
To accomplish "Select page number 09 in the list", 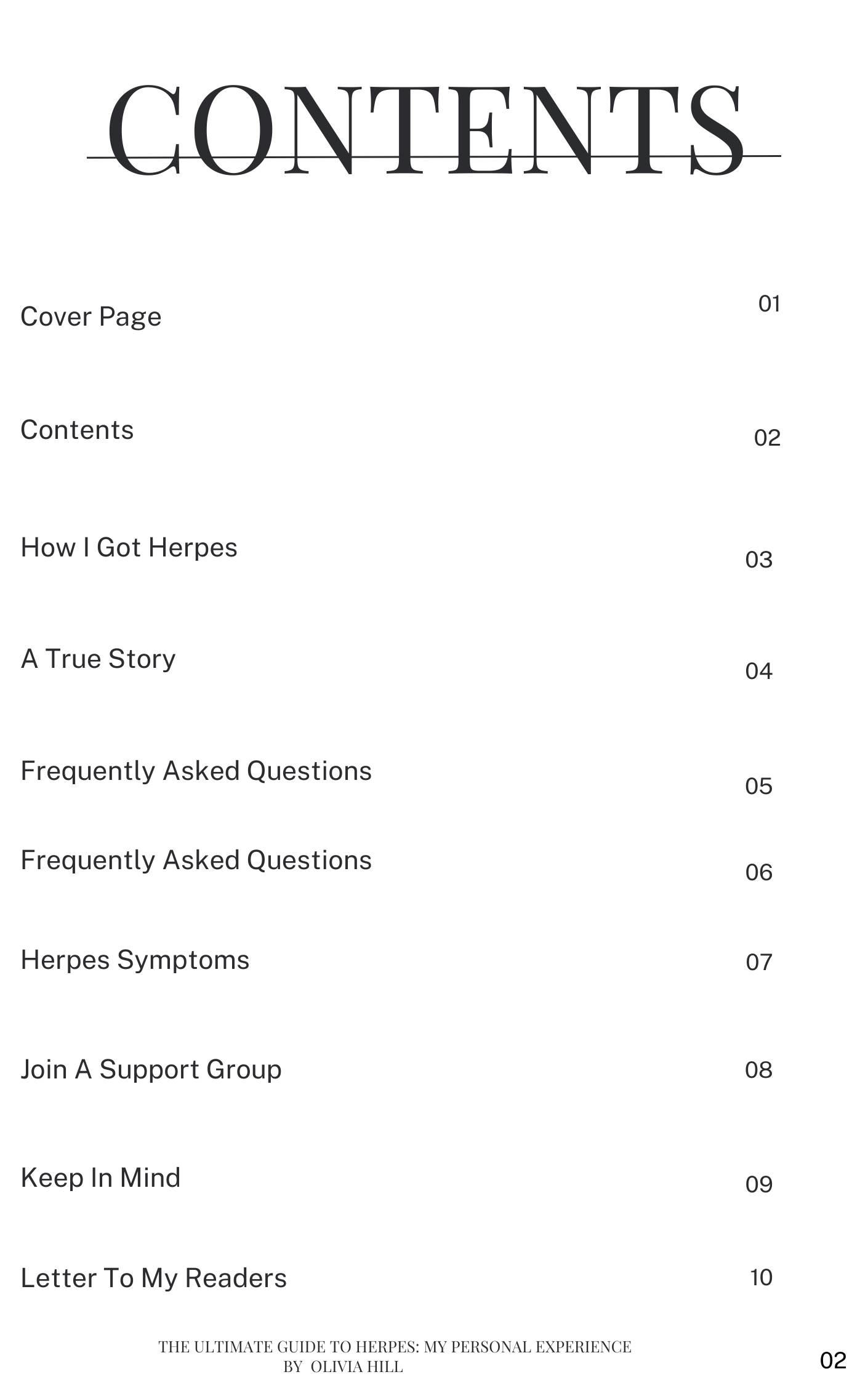I will point(758,1185).
